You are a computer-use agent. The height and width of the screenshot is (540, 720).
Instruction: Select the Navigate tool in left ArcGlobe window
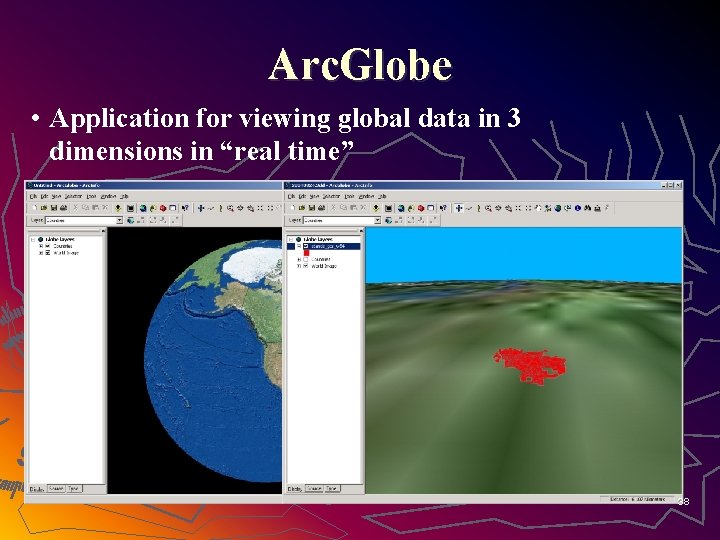(201, 208)
